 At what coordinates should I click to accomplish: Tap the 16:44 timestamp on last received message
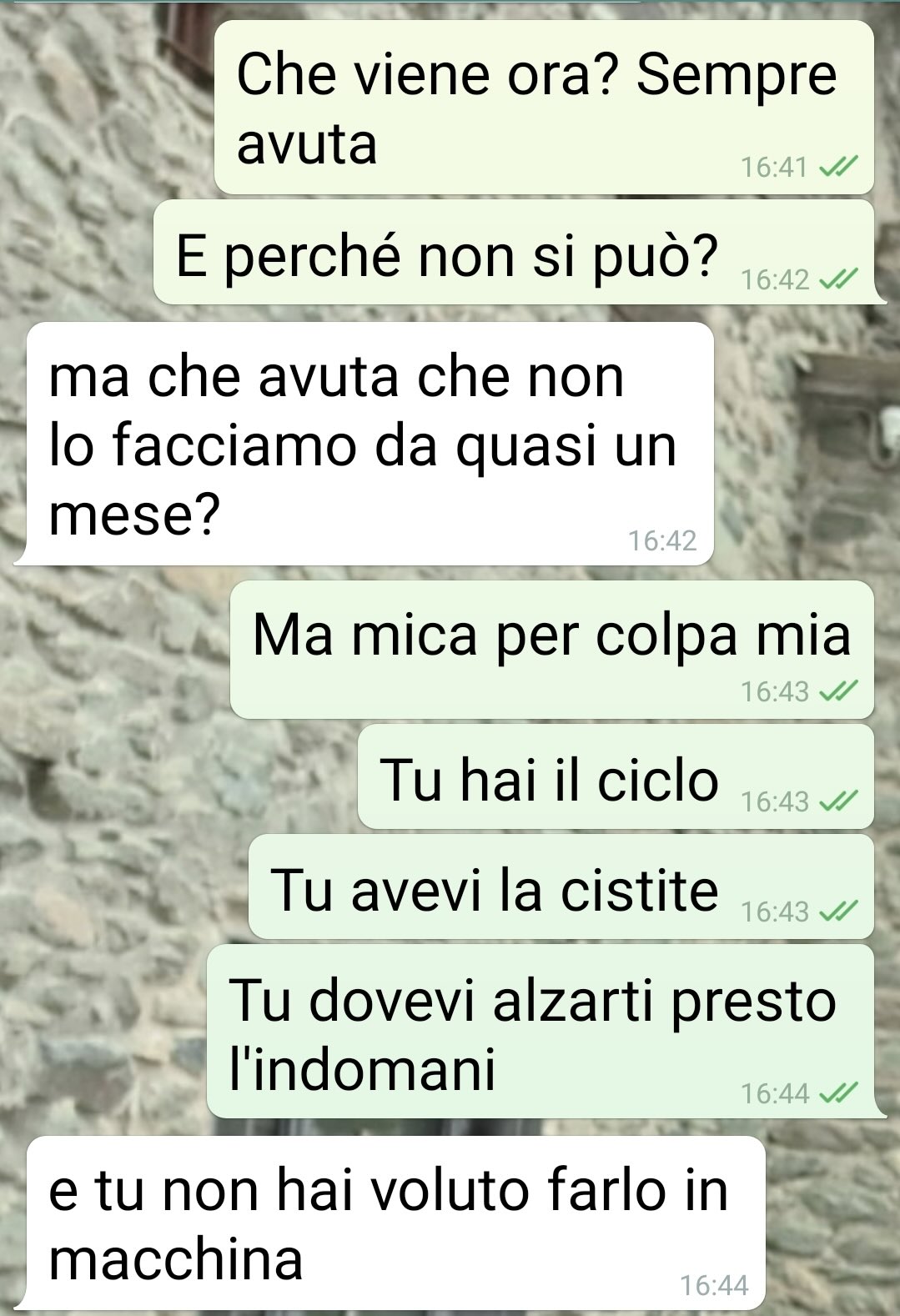(x=714, y=1285)
